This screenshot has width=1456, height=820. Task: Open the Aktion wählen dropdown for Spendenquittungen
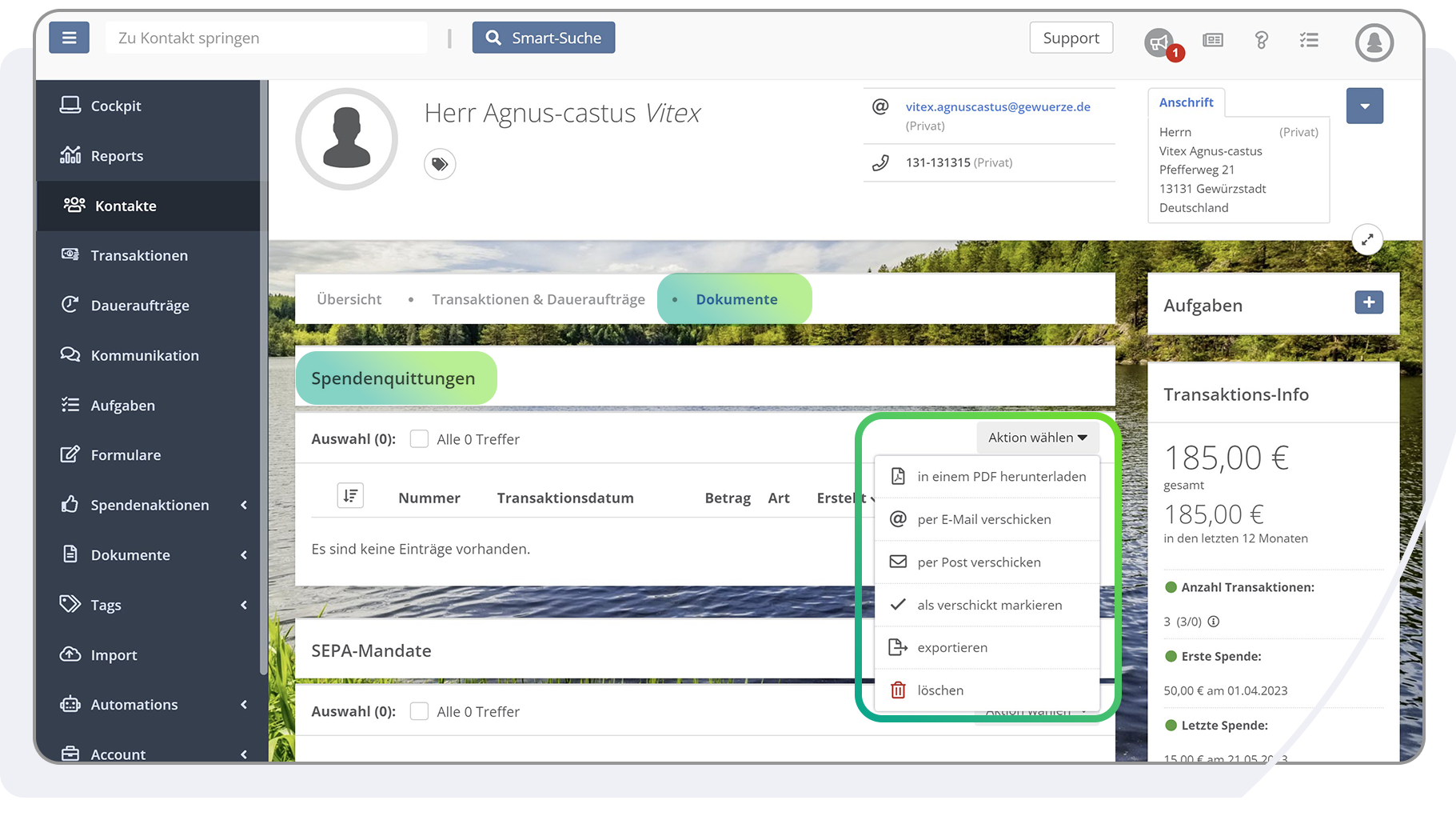1037,438
